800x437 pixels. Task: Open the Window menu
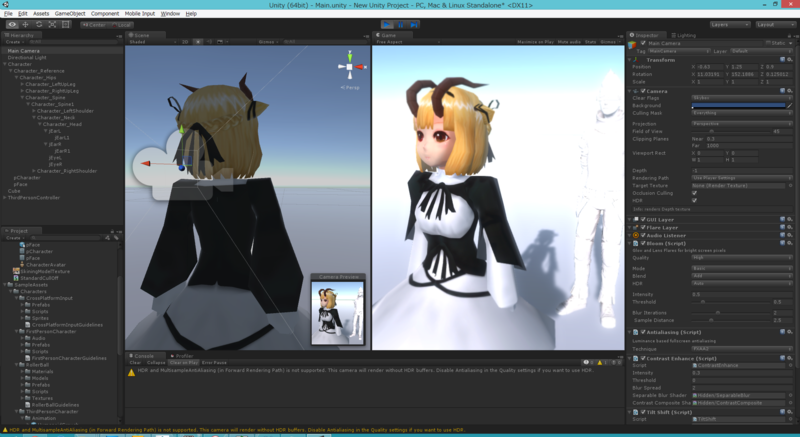(x=170, y=14)
